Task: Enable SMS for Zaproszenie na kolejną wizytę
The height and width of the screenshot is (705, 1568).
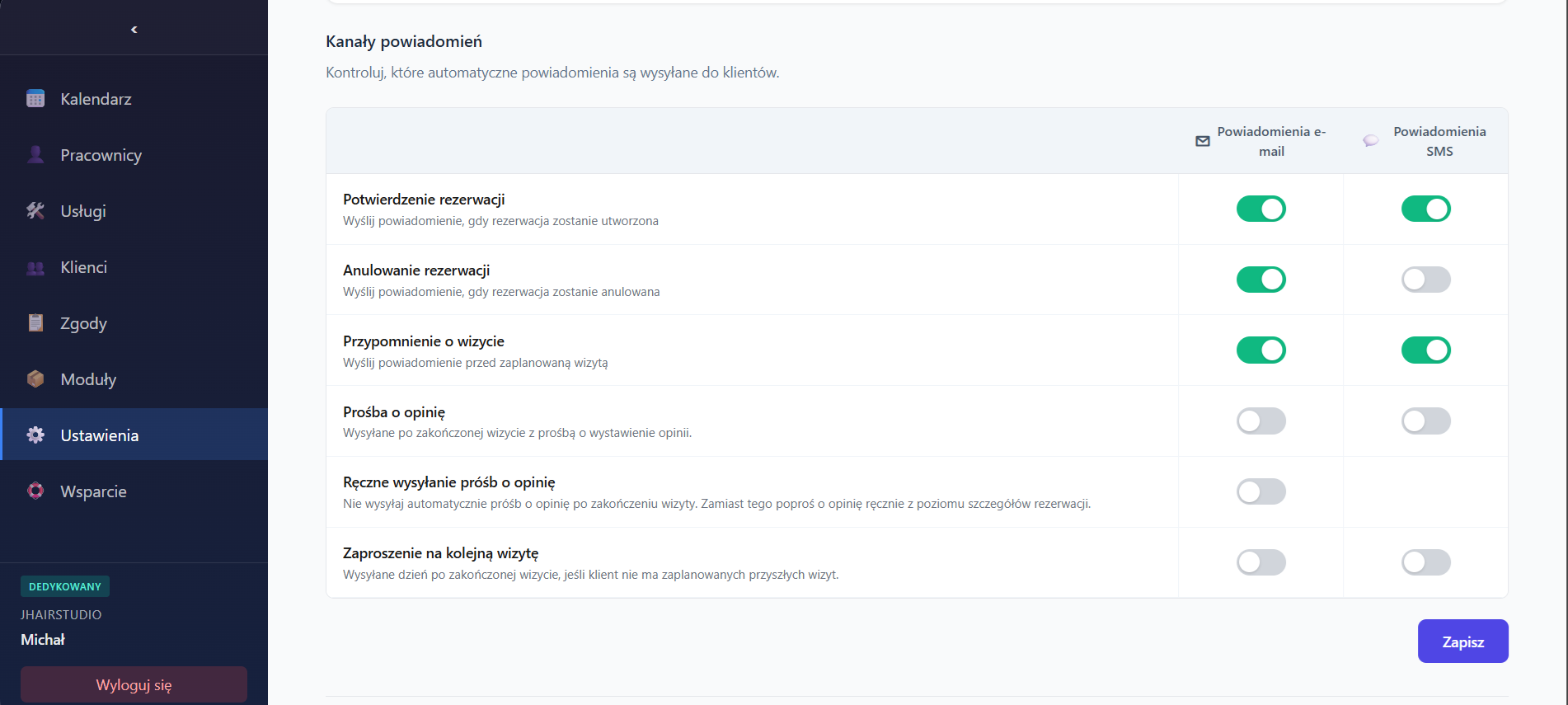Action: (1425, 563)
